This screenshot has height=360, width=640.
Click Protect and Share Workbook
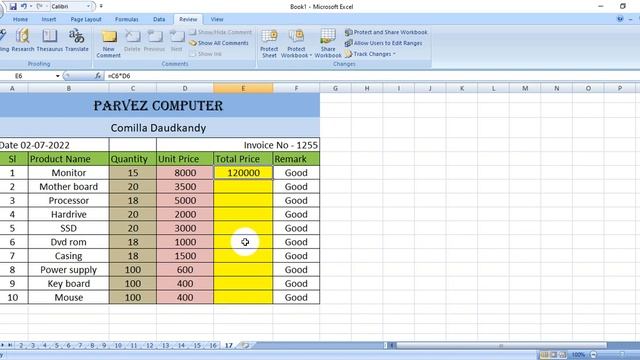(386, 32)
